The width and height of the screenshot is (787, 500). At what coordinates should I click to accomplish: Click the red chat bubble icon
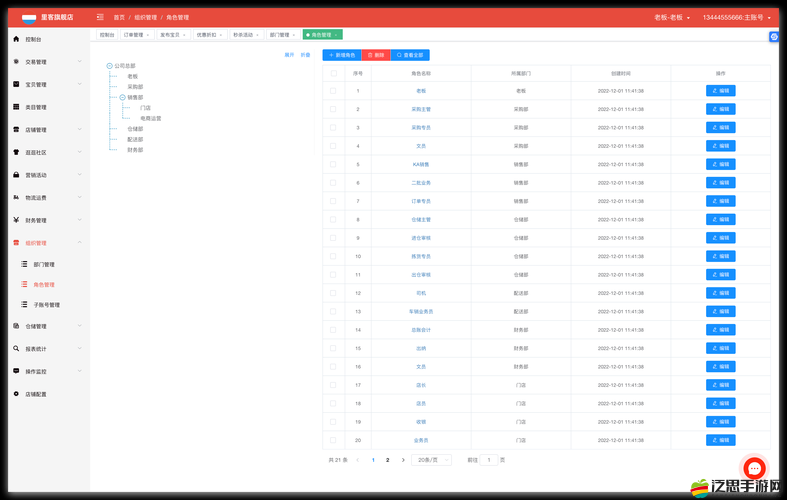coord(754,468)
